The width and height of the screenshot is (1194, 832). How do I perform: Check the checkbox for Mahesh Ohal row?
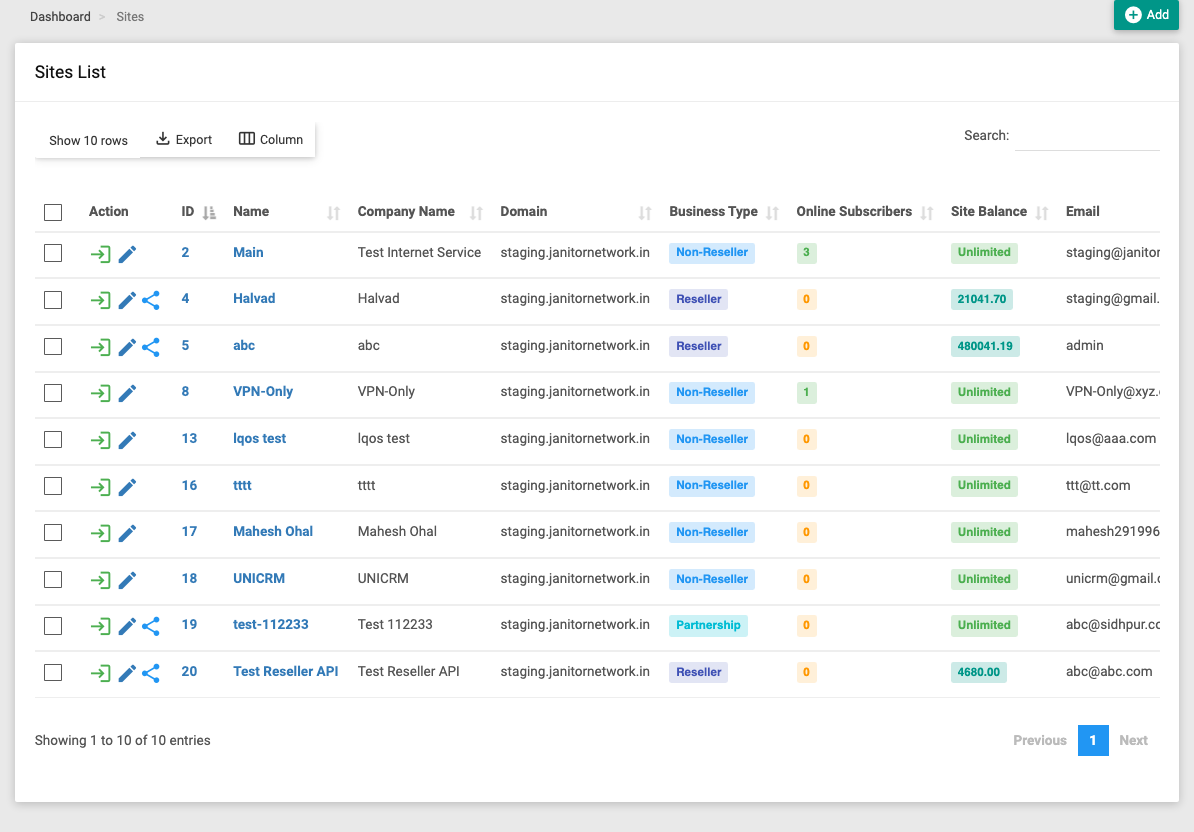point(53,532)
